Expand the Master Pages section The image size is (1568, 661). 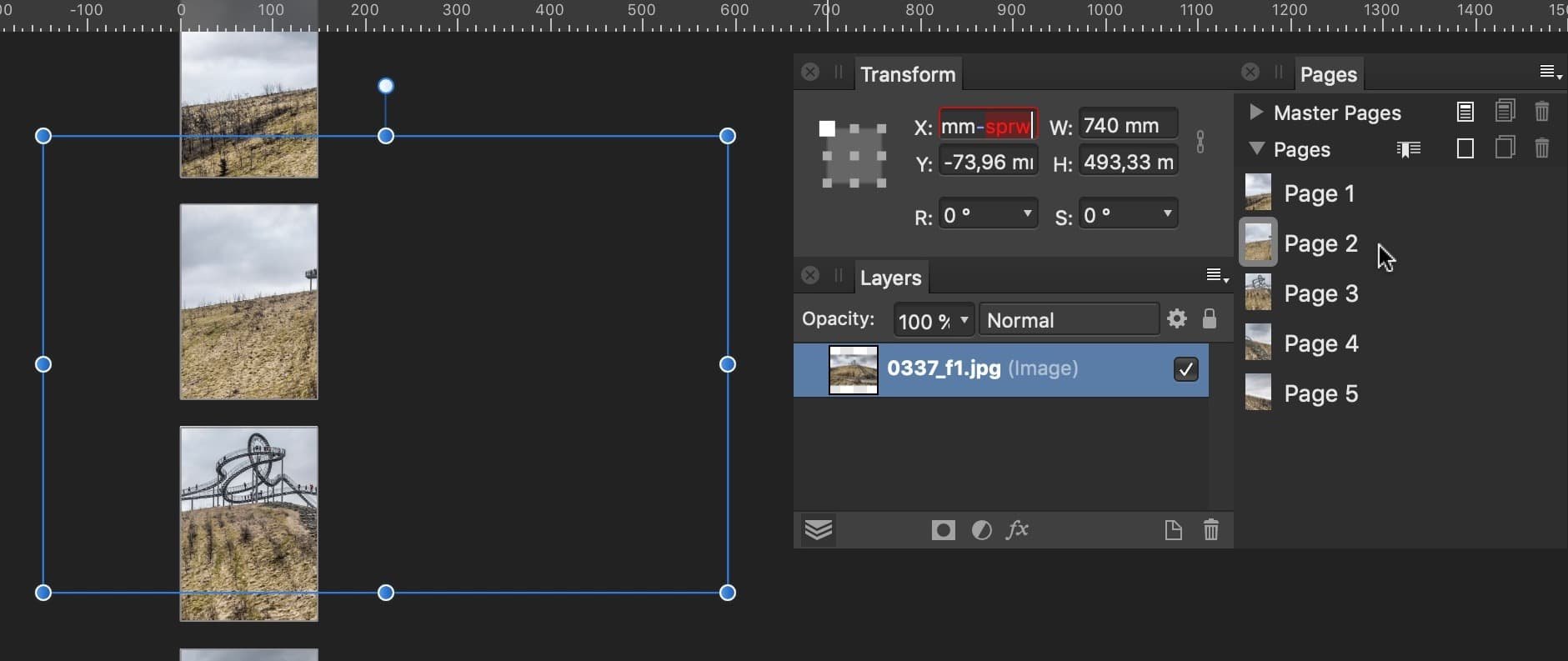coord(1256,112)
